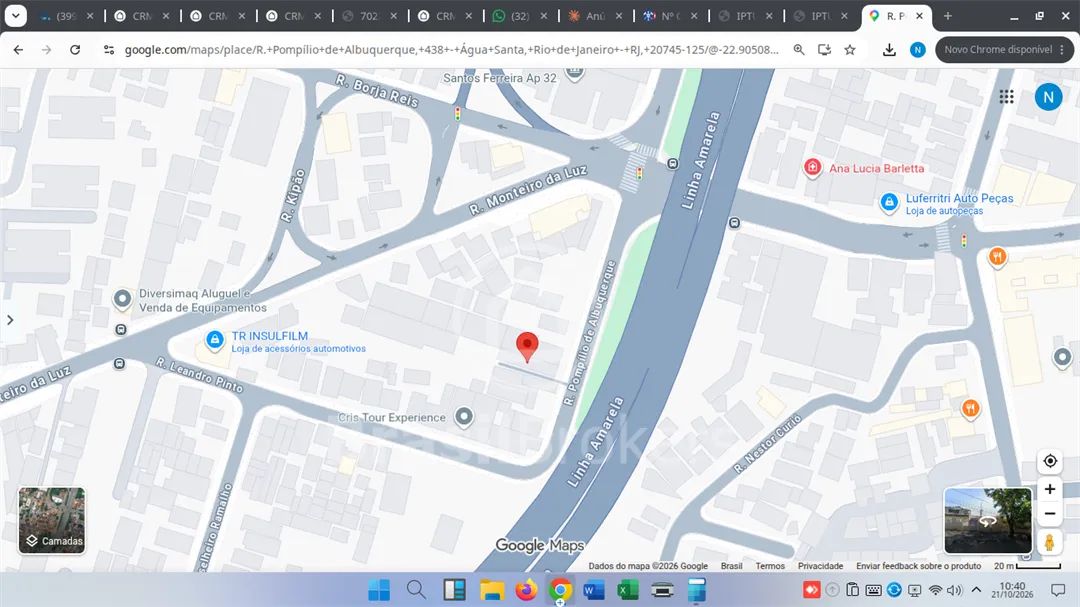
Task: Open Chrome downloads
Action: coord(889,50)
